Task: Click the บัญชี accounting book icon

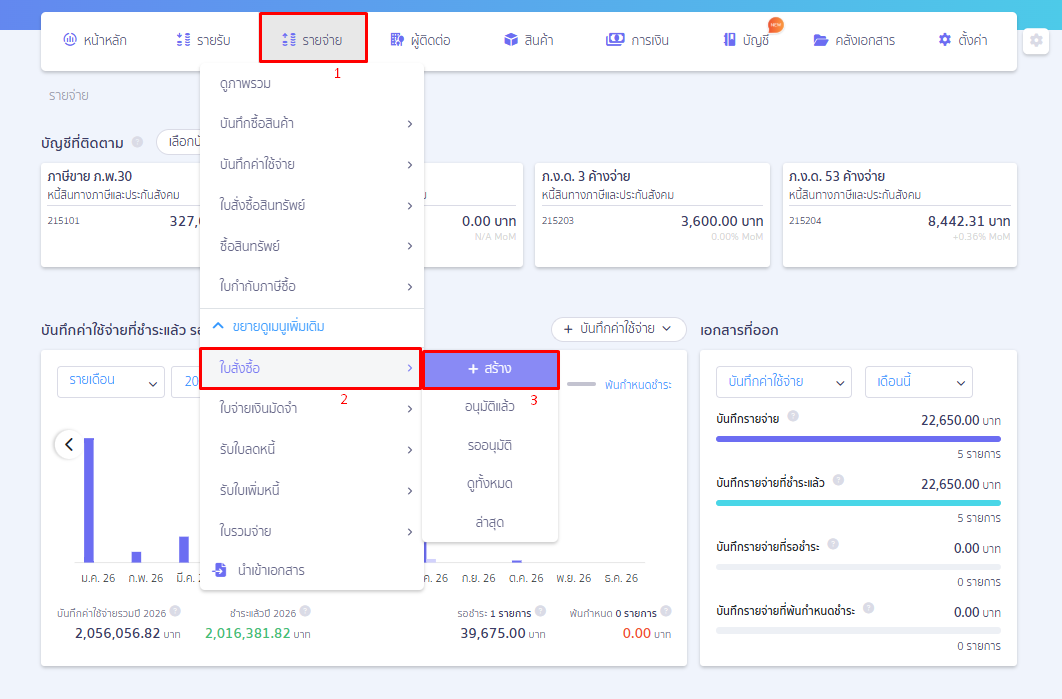Action: pos(729,39)
